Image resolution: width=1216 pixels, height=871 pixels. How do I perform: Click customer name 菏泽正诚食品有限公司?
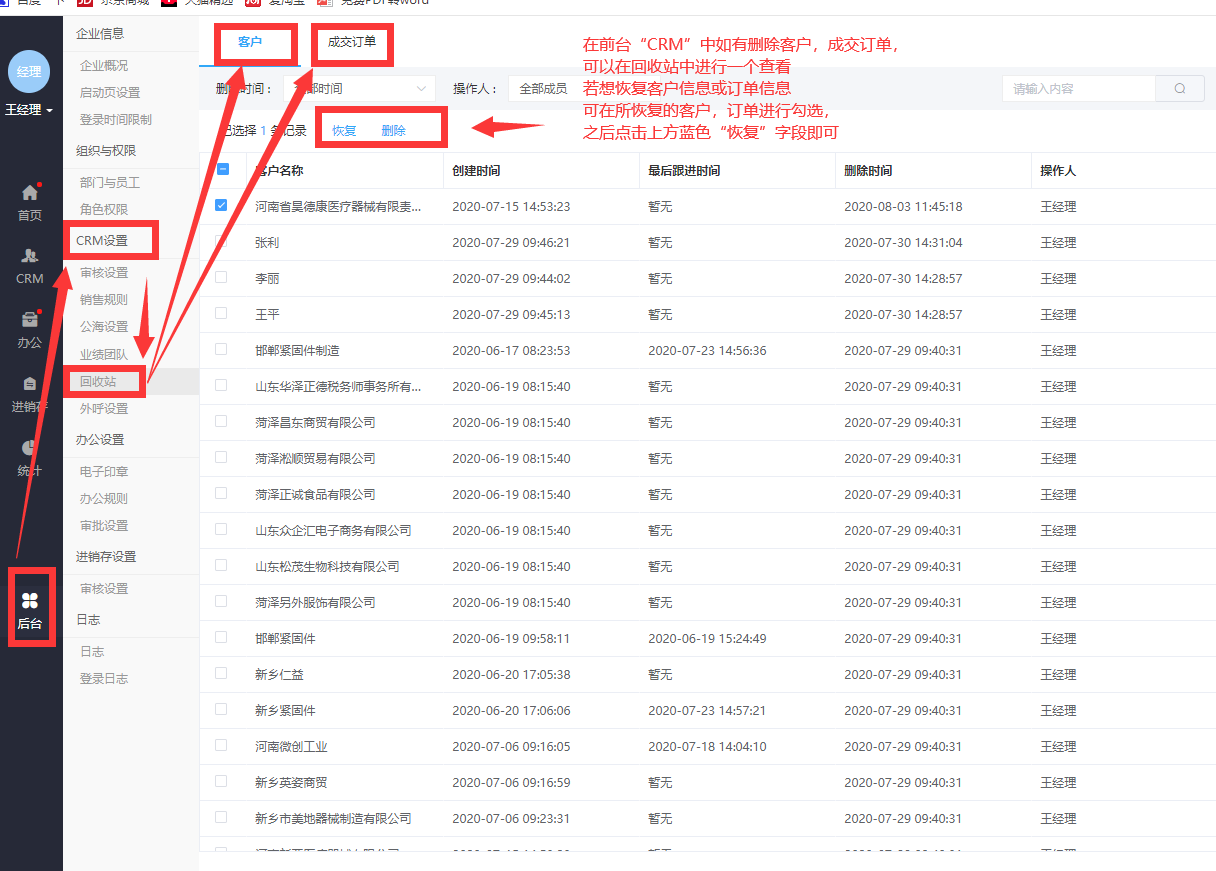click(315, 494)
